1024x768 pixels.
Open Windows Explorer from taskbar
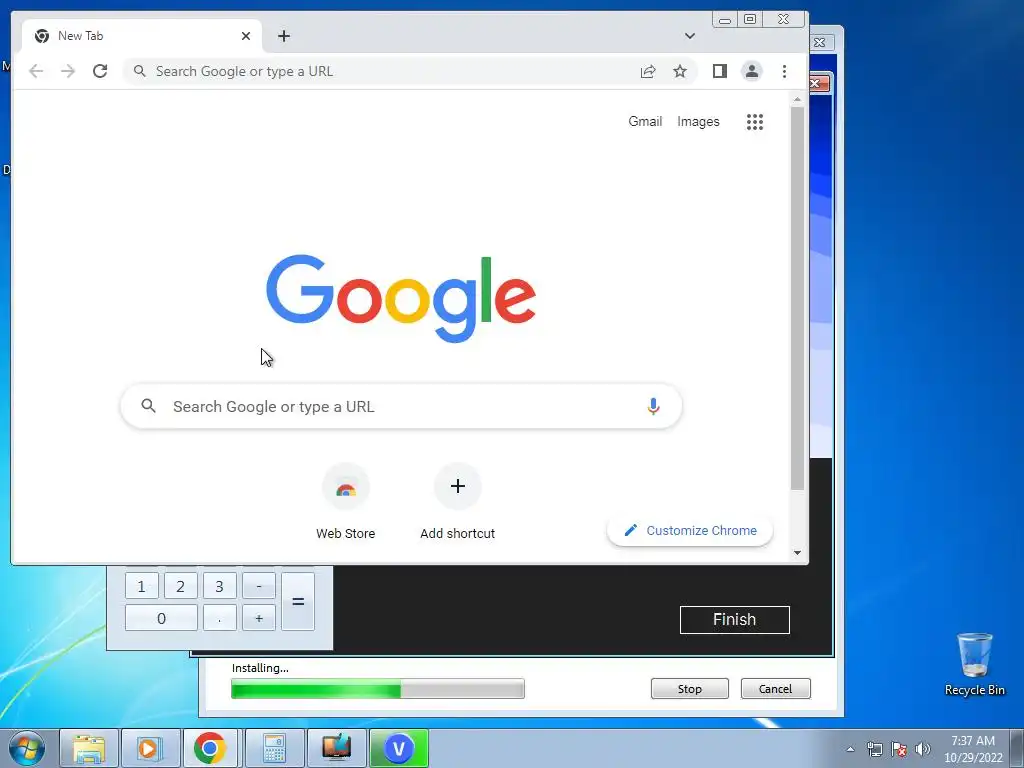point(89,748)
